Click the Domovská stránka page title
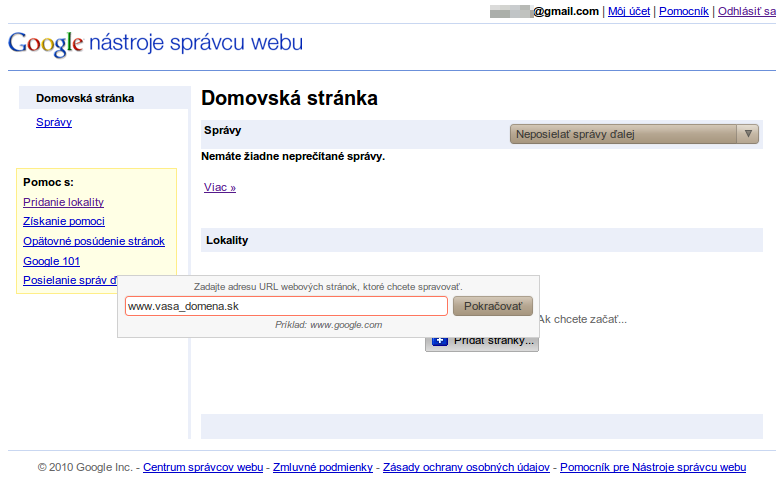784x477 pixels. coord(290,98)
